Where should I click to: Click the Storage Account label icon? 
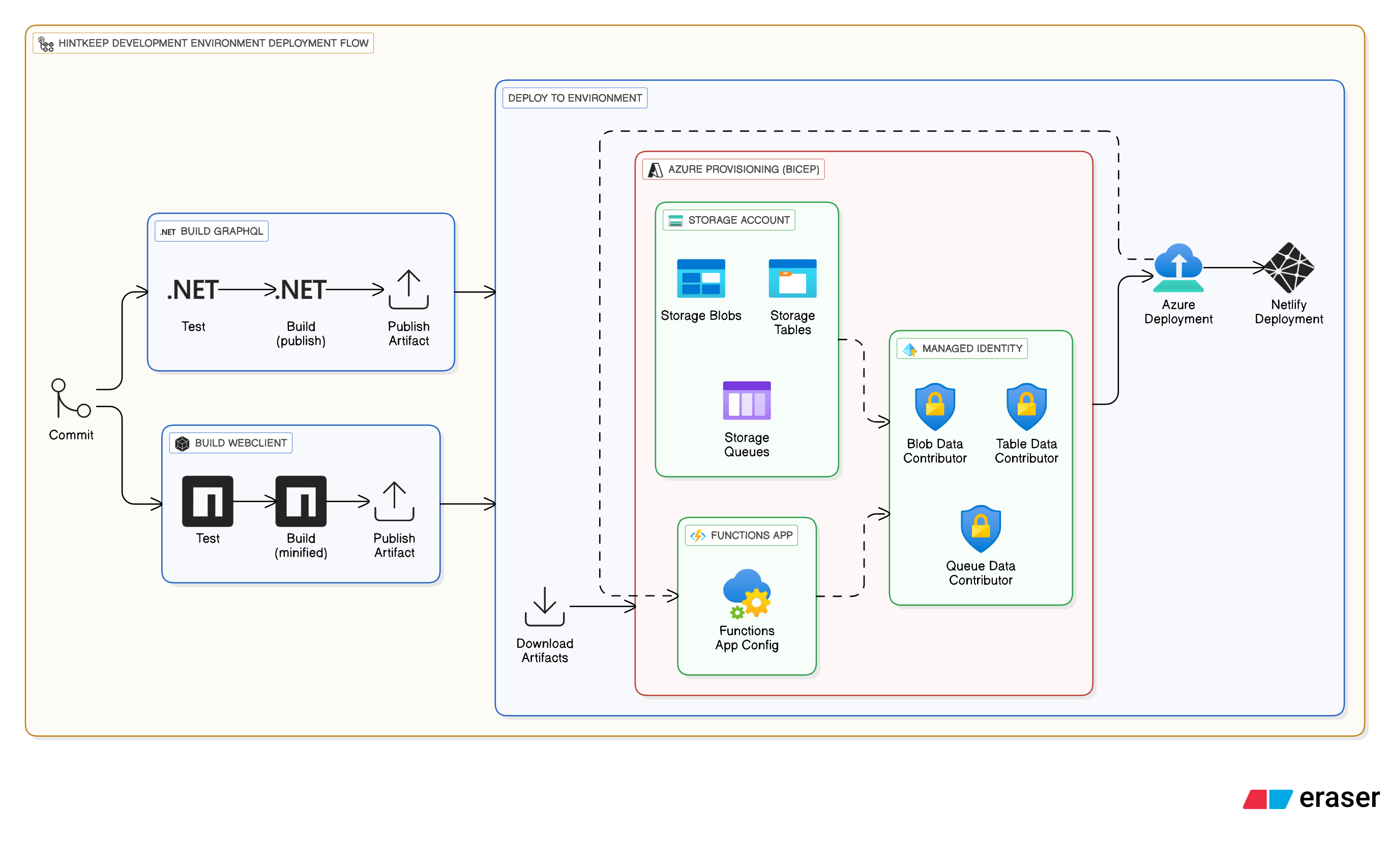click(676, 221)
